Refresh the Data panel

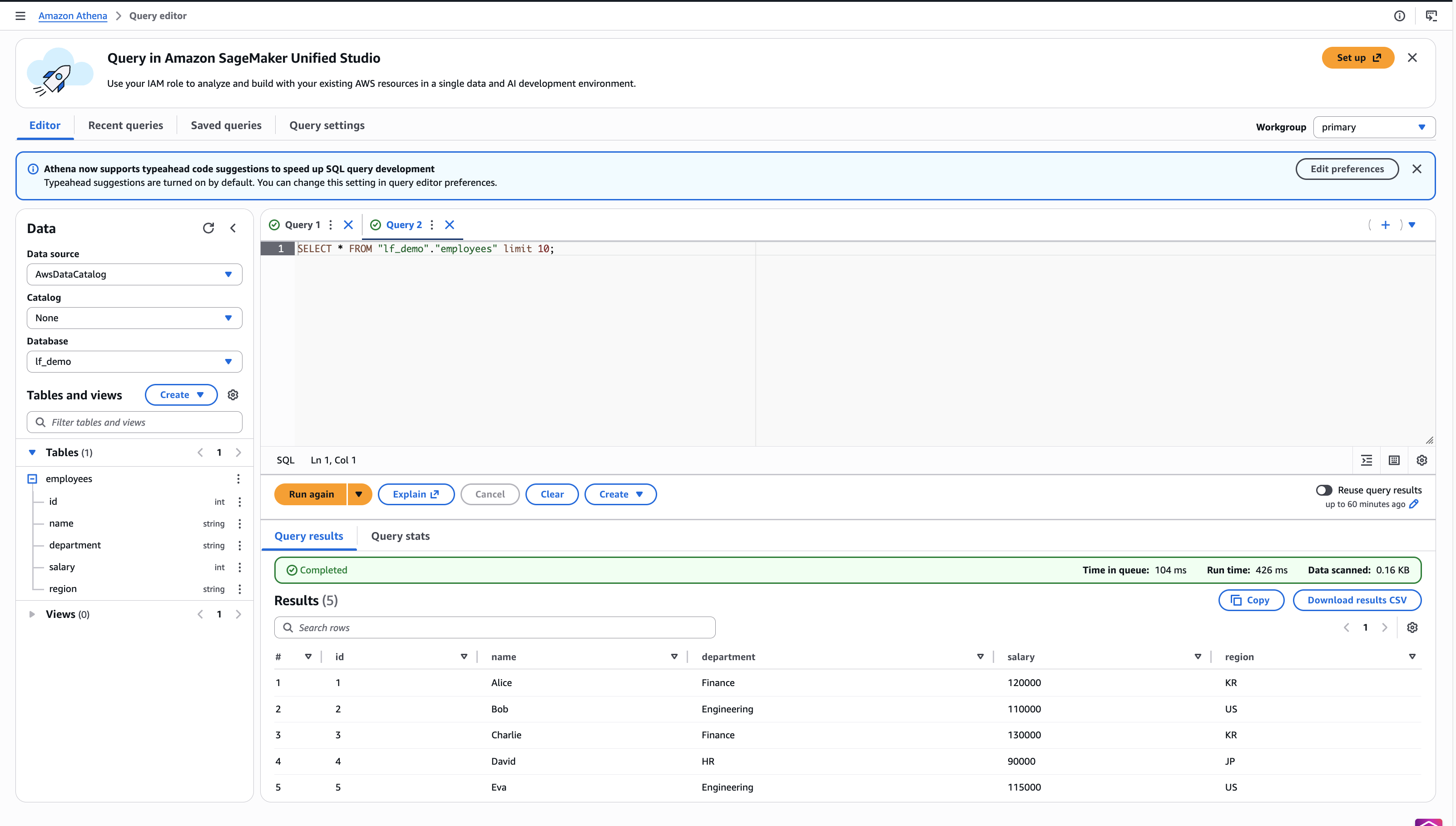pyautogui.click(x=208, y=228)
